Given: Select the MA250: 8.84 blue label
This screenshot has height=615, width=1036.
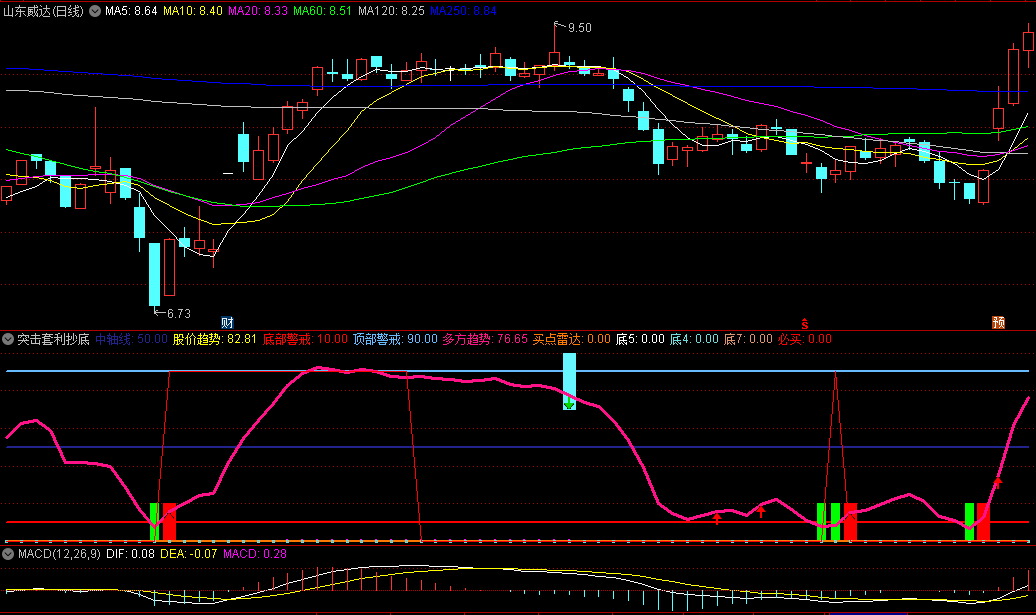Looking at the screenshot, I should (x=463, y=11).
